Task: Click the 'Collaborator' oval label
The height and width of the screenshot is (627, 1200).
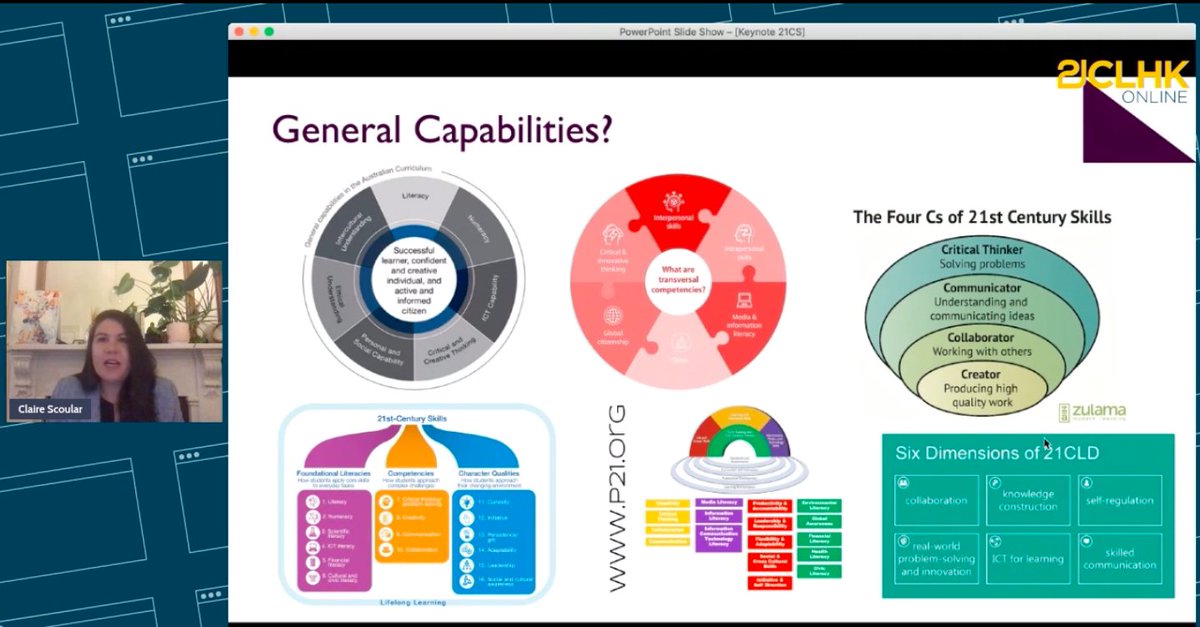Action: tap(982, 338)
